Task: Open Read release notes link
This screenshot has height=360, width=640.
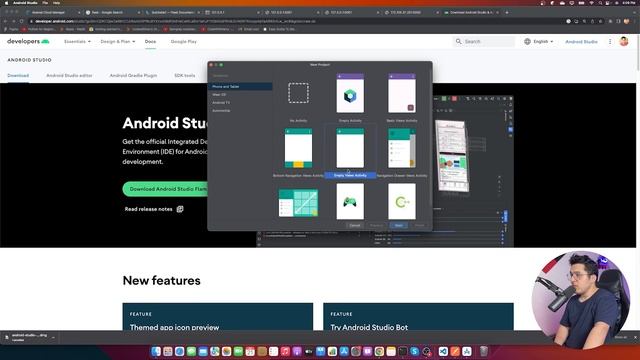Action: point(149,209)
